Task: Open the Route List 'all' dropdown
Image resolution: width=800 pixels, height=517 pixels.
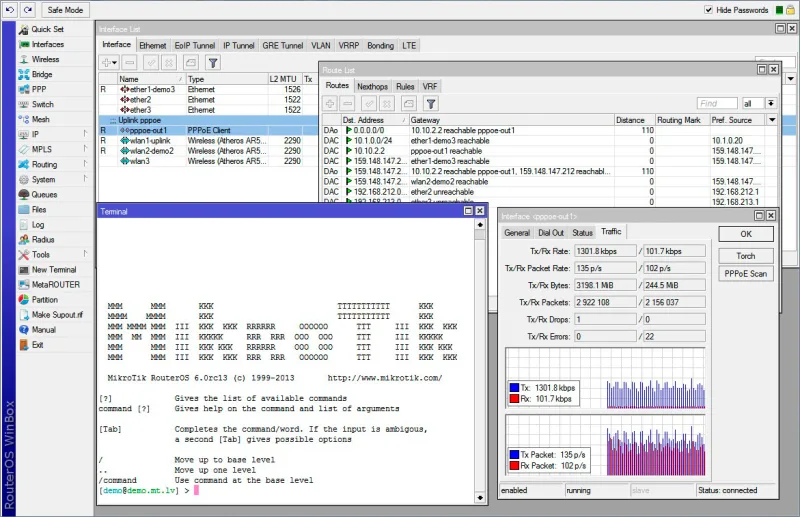Action: [770, 104]
